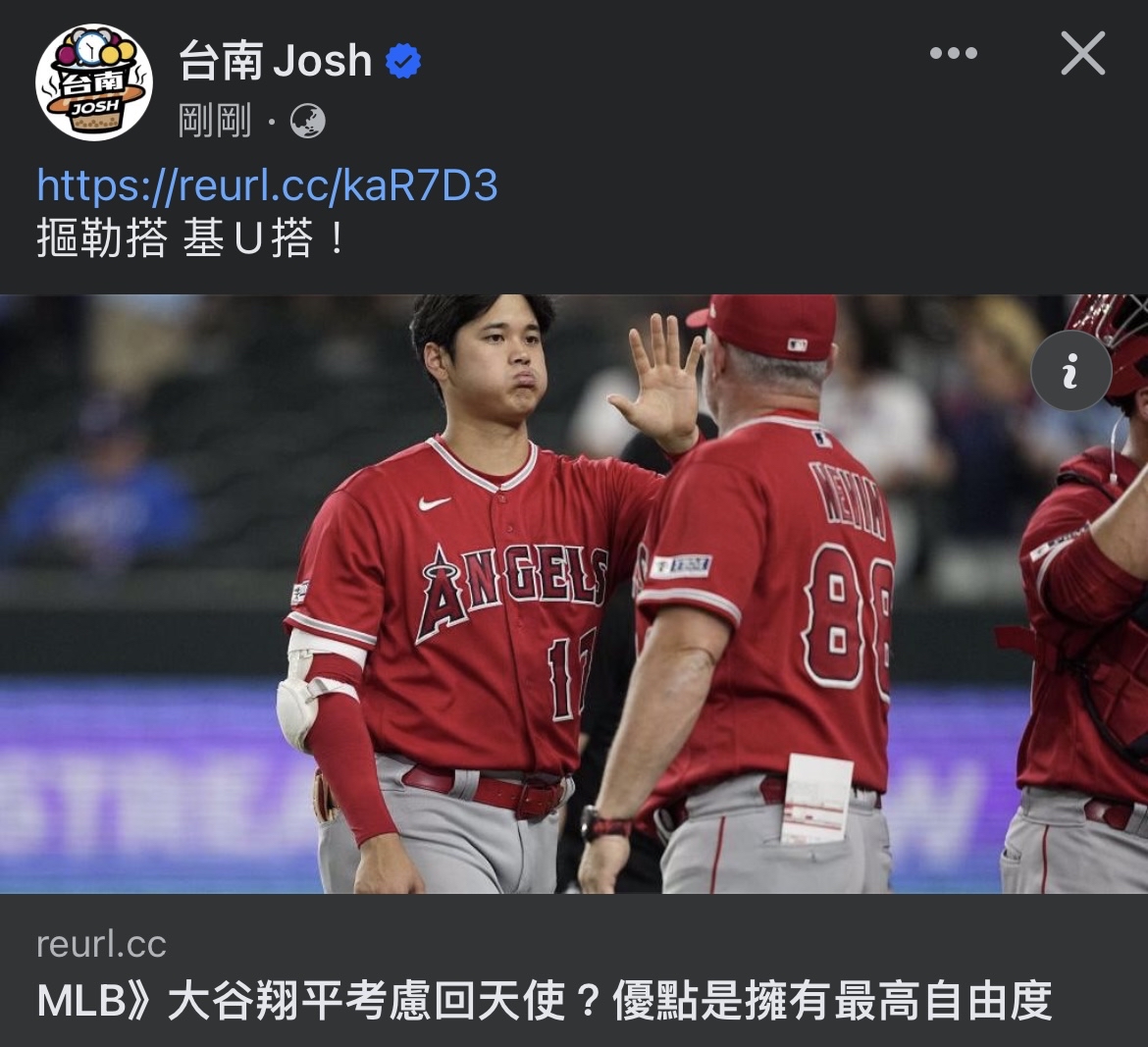Screen dimensions: 1148x1047
Task: Open the 台南 Josh page name
Action: 276,61
